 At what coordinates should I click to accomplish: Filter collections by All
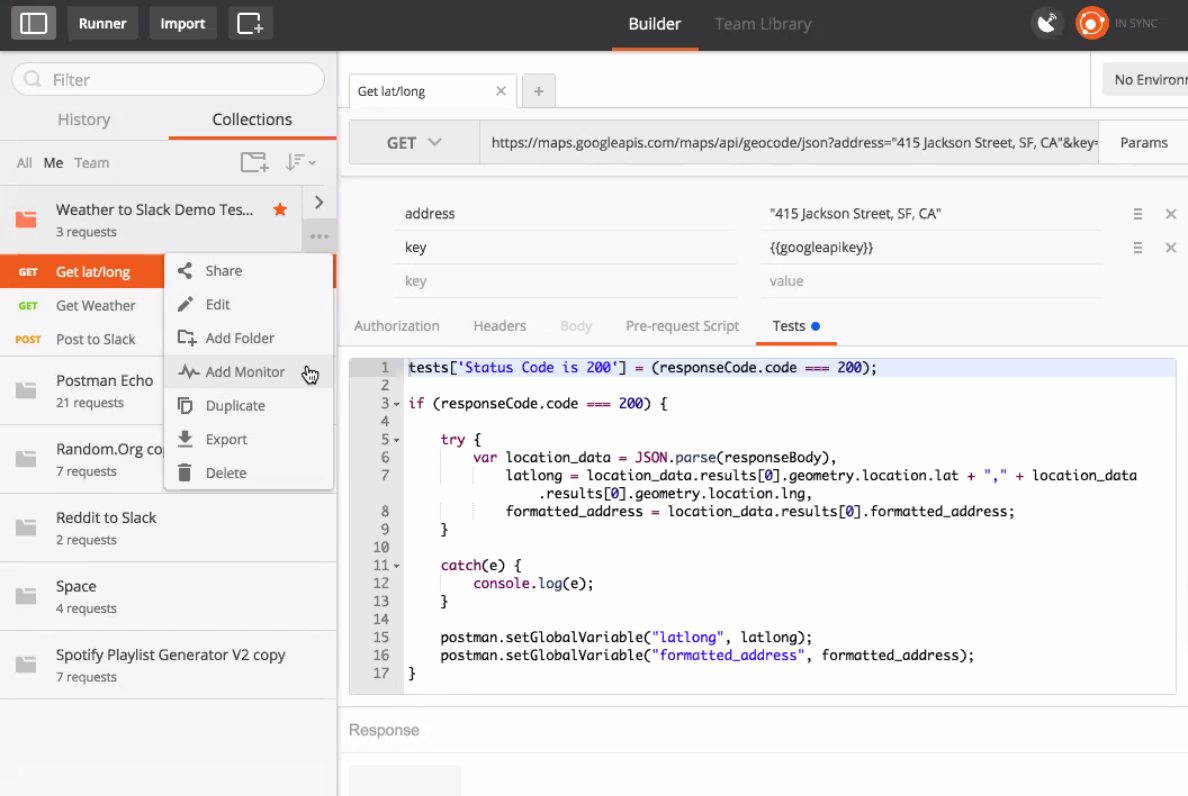tap(24, 163)
